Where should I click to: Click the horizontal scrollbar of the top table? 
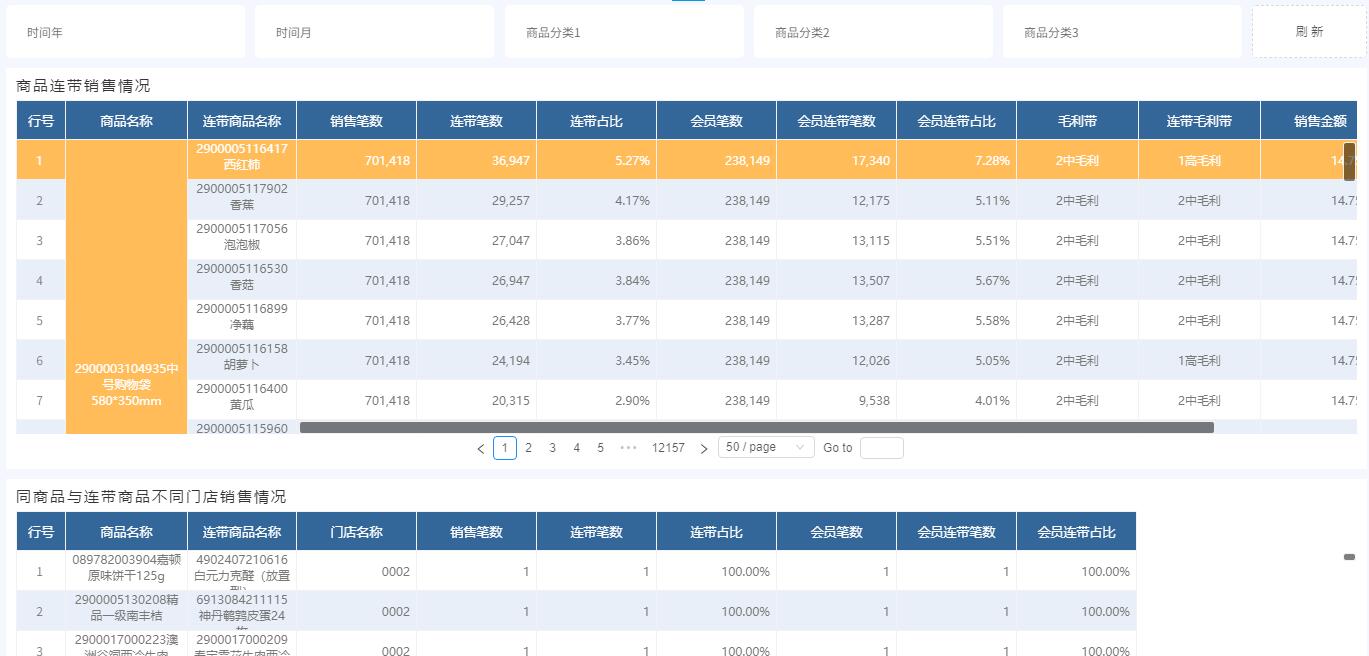coord(760,427)
